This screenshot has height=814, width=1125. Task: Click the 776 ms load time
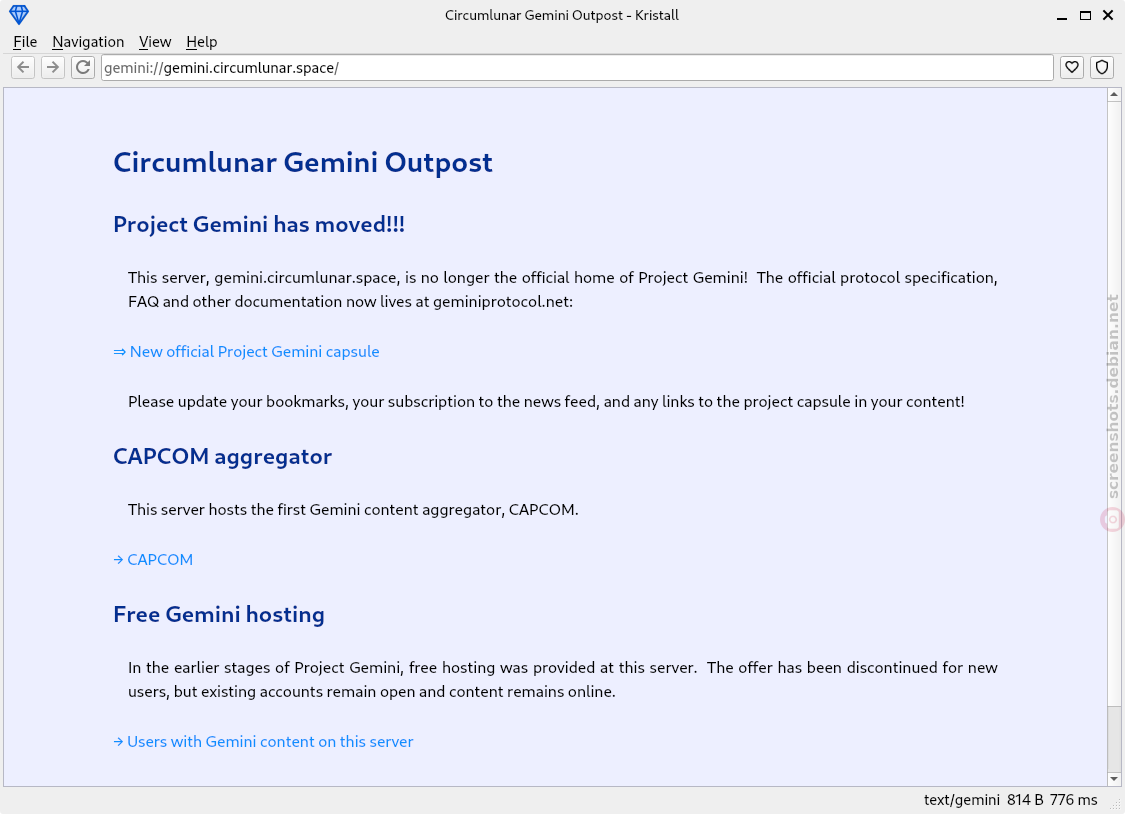tap(1073, 800)
